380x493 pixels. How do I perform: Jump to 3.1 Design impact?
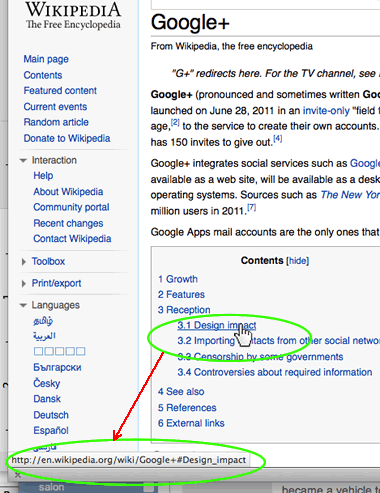click(217, 325)
